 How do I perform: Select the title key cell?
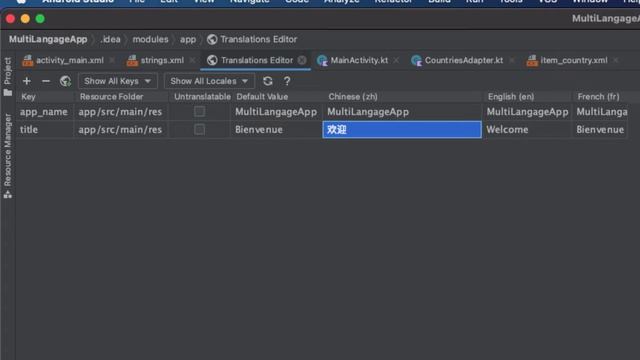[45, 130]
